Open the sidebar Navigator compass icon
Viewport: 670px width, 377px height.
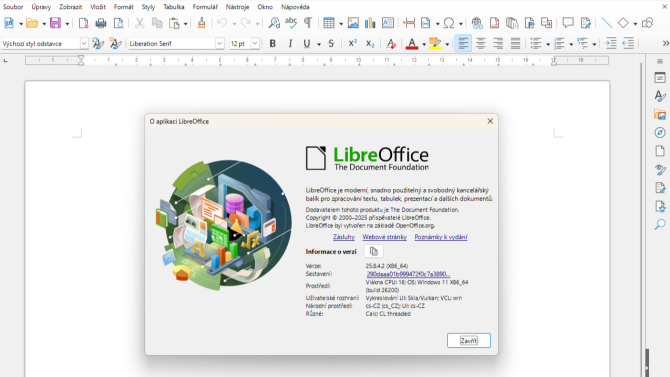click(660, 133)
